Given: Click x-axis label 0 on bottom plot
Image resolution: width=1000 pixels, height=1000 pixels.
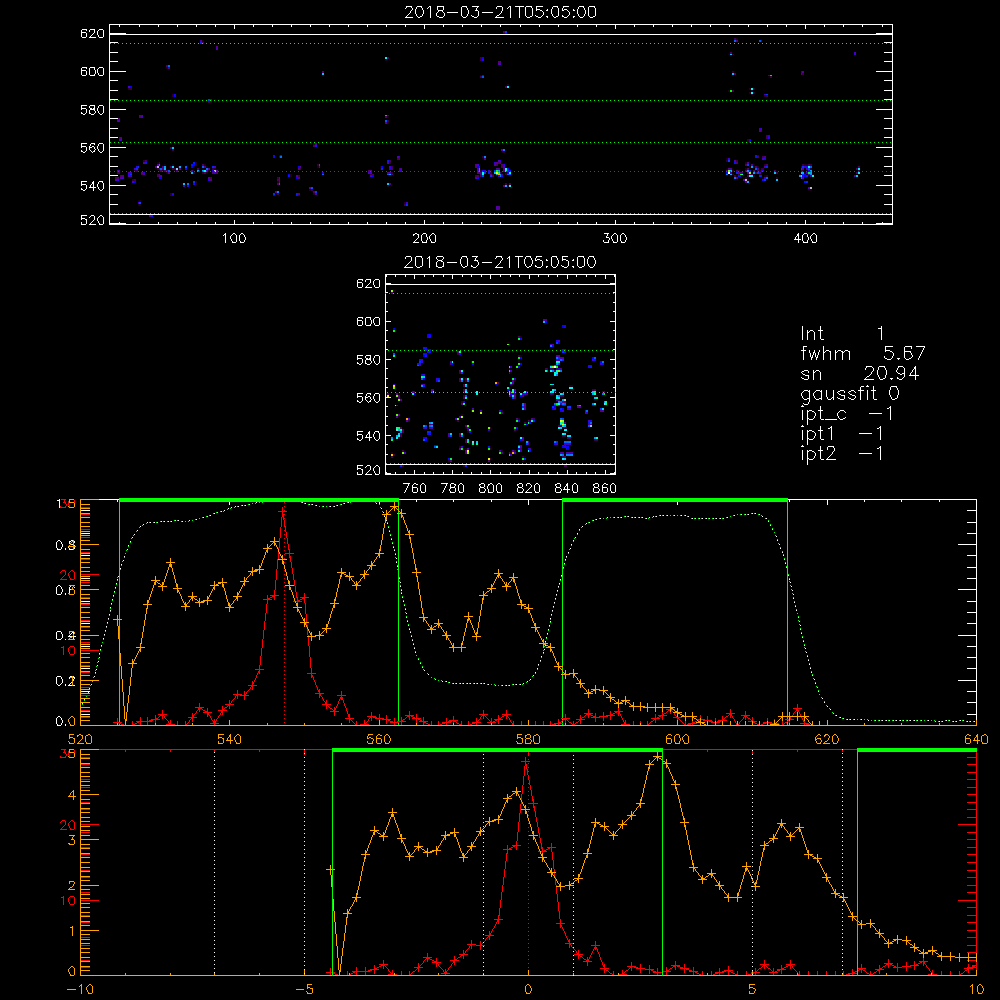Looking at the screenshot, I should click(528, 989).
